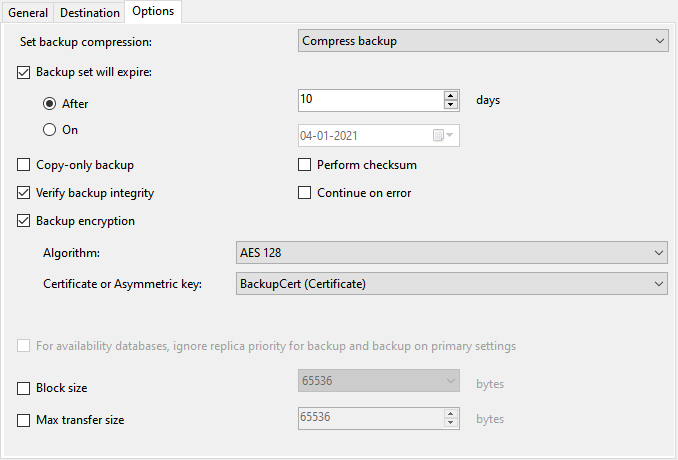Switch to the General tab
The height and width of the screenshot is (460, 678).
(x=28, y=13)
